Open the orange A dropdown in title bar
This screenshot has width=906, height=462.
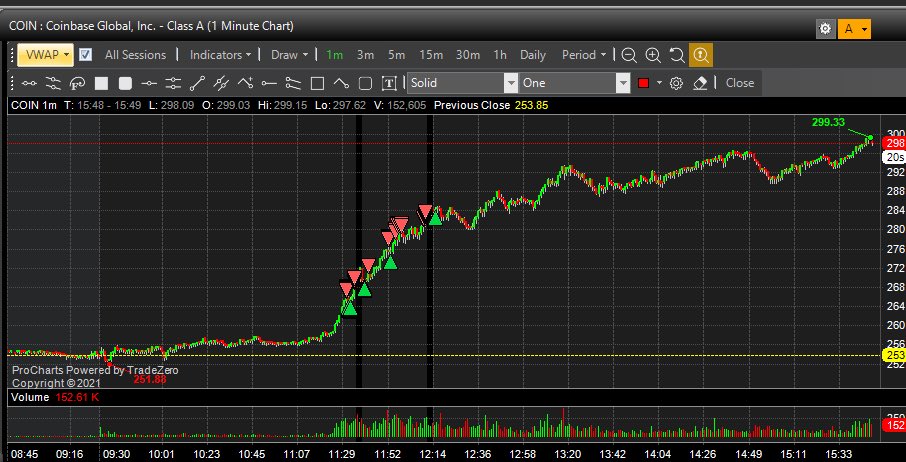point(855,28)
